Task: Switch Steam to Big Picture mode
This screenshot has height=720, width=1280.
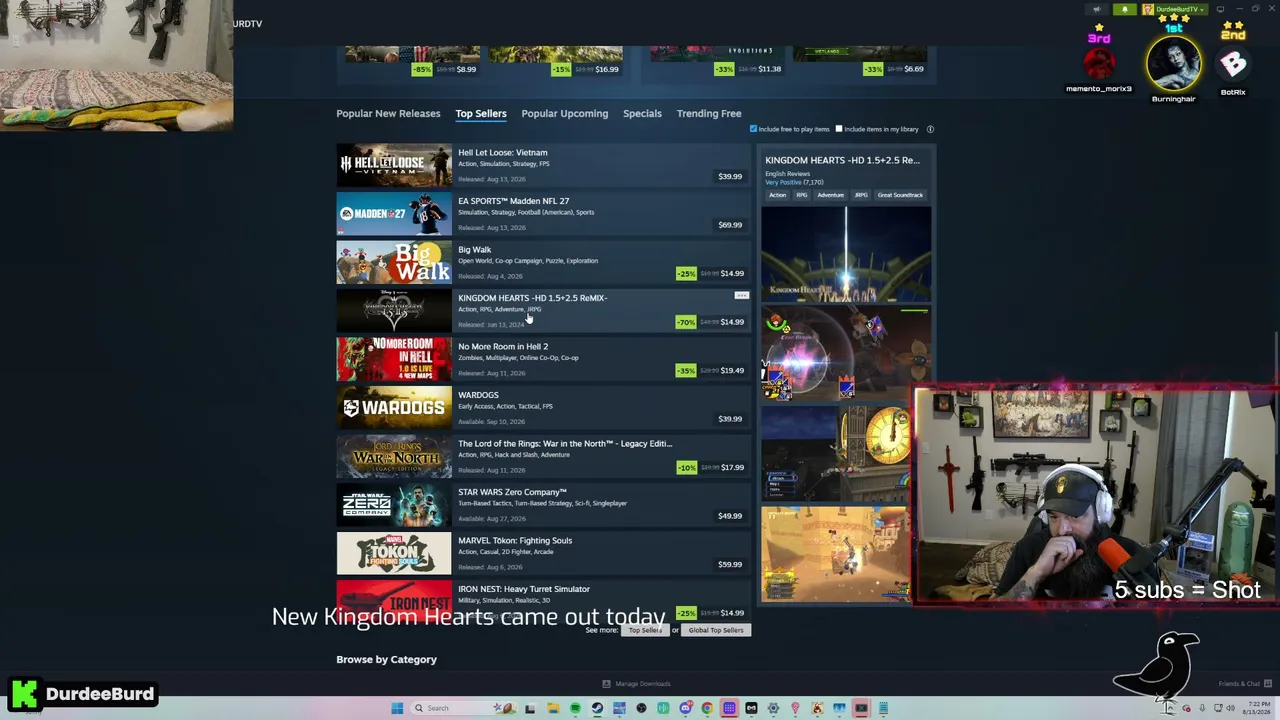Action: pyautogui.click(x=1220, y=10)
